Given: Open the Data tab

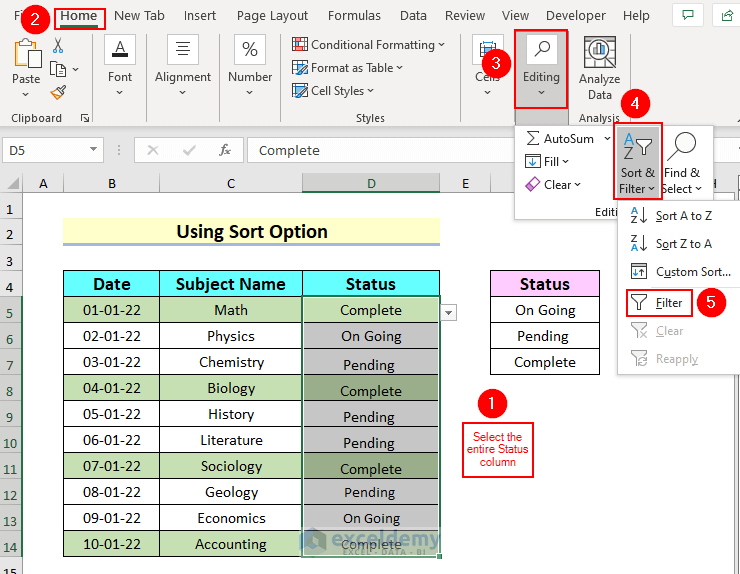Looking at the screenshot, I should 413,16.
